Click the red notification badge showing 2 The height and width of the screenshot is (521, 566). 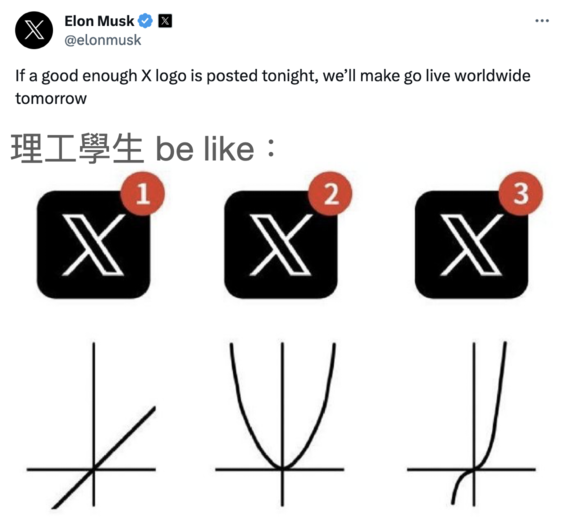(330, 194)
